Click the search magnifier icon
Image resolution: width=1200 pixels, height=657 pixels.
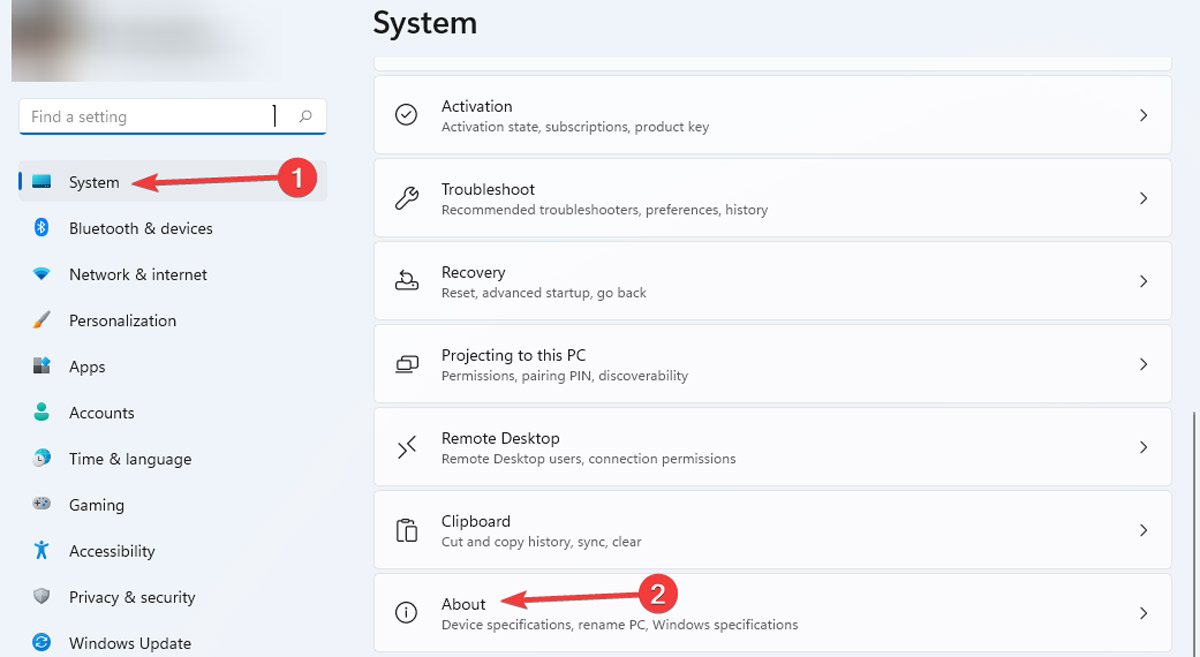tap(305, 116)
